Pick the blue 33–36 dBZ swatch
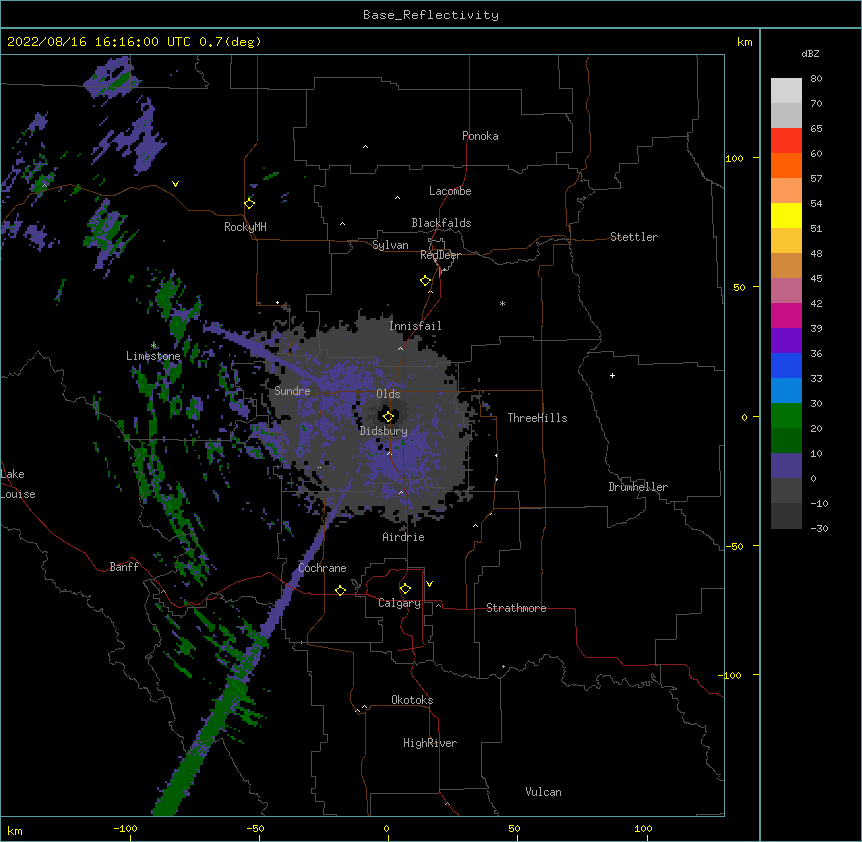The width and height of the screenshot is (862, 842). tap(786, 365)
